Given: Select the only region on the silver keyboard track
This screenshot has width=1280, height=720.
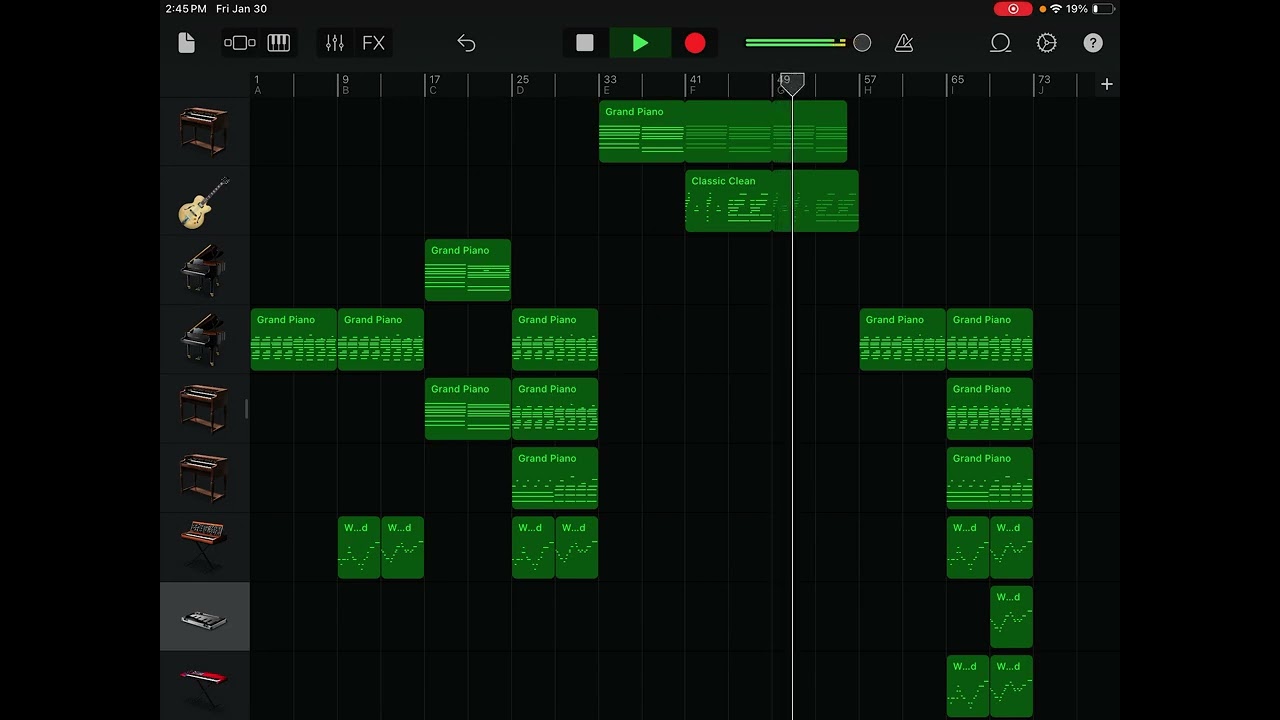Looking at the screenshot, I should pyautogui.click(x=1012, y=617).
